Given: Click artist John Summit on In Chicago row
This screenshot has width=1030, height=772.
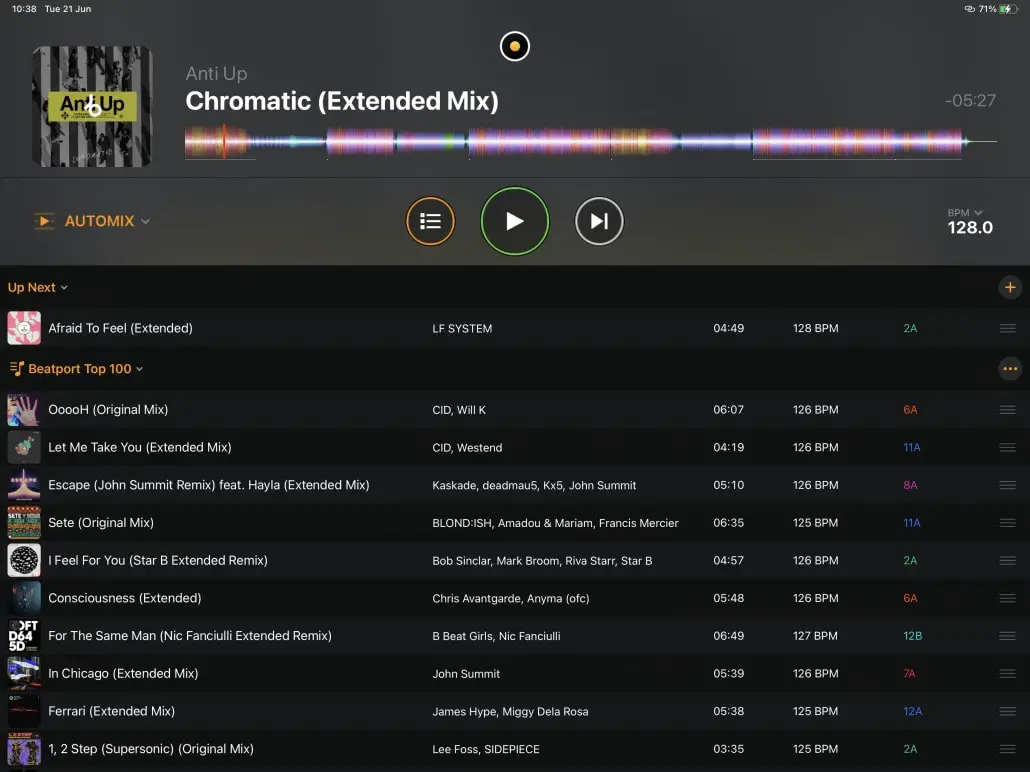Looking at the screenshot, I should pyautogui.click(x=466, y=674).
